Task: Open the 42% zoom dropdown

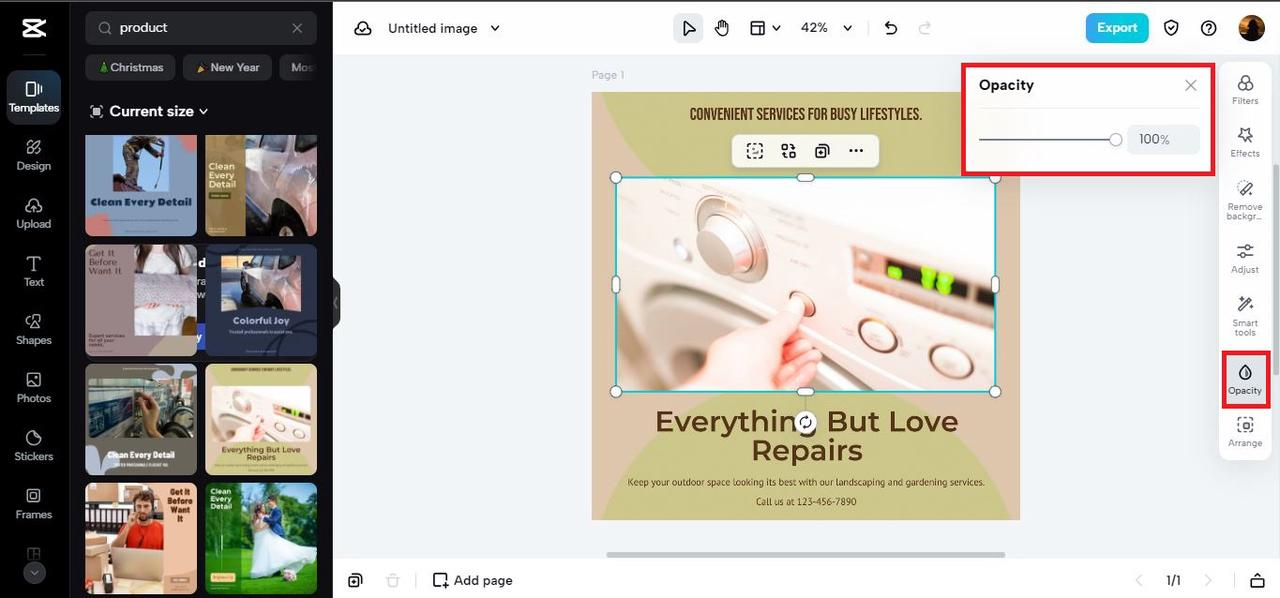Action: pyautogui.click(x=826, y=28)
